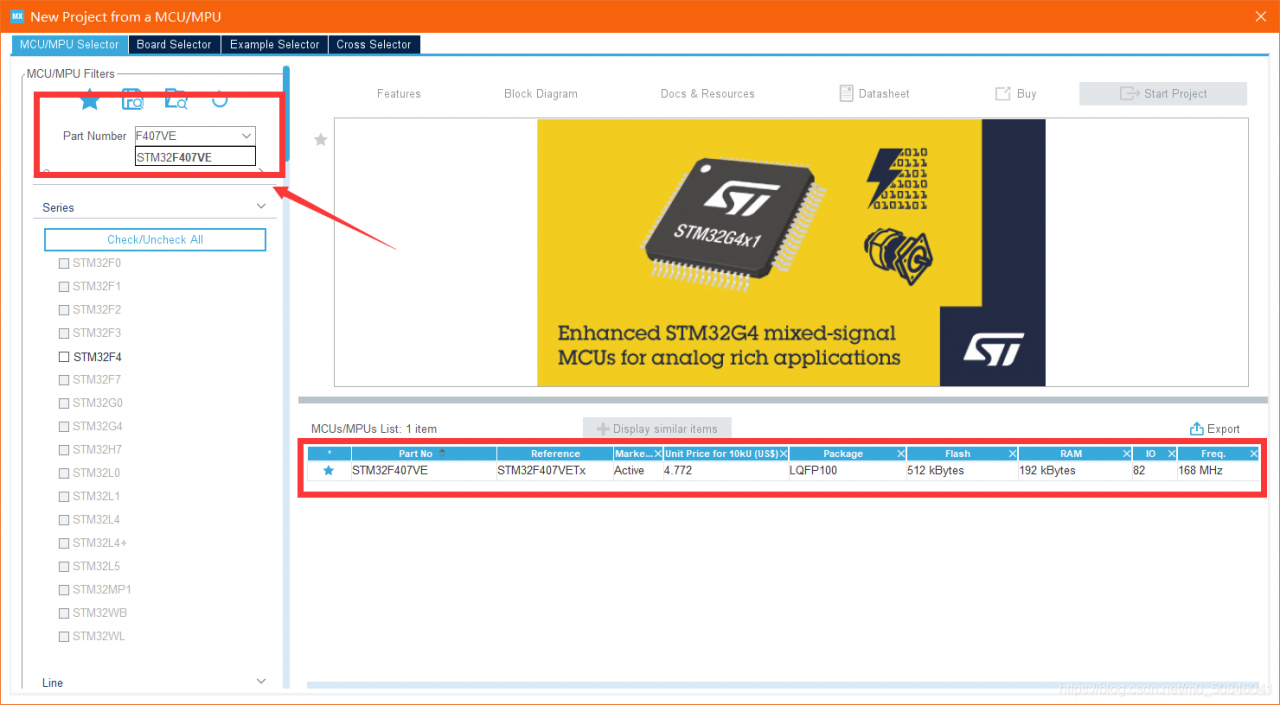The image size is (1280, 705).
Task: Open the Features view
Action: pyautogui.click(x=399, y=94)
